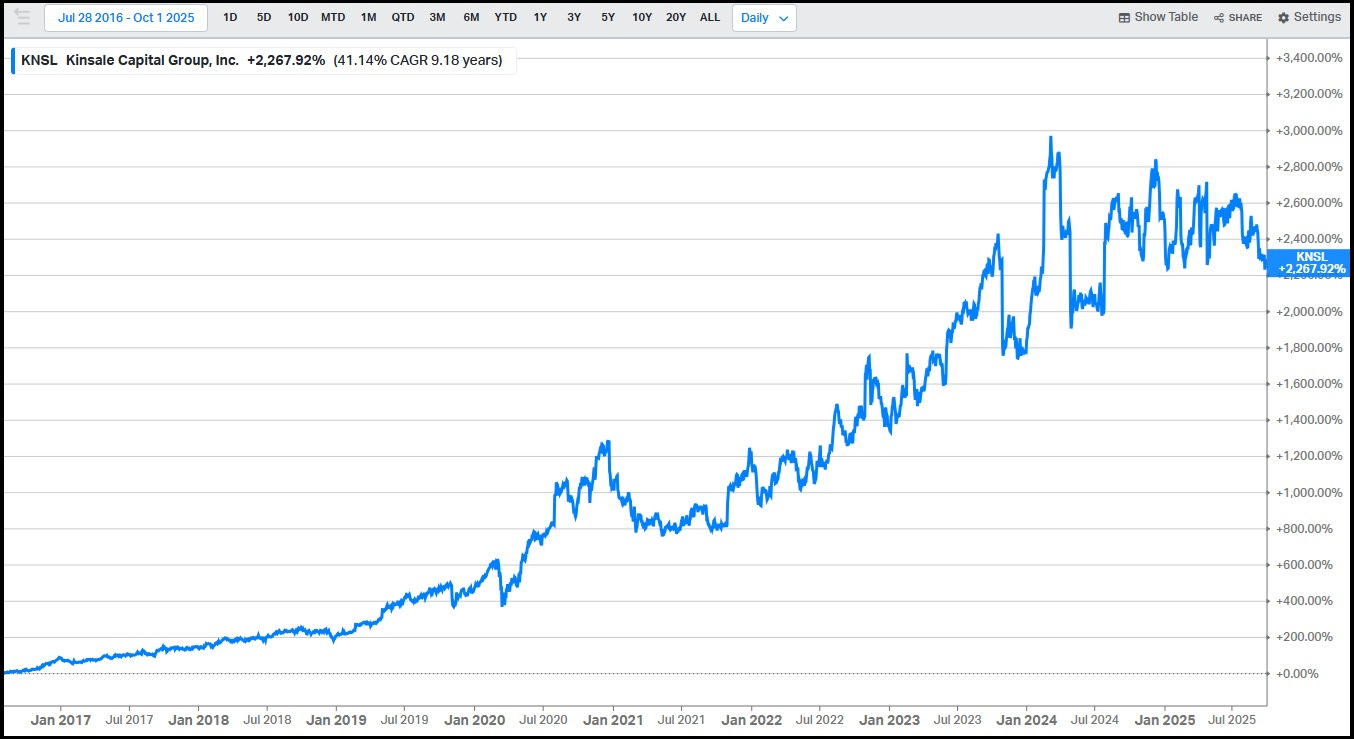The height and width of the screenshot is (739, 1354).
Task: Click the +3,400.00% axis label
Action: click(x=1309, y=58)
